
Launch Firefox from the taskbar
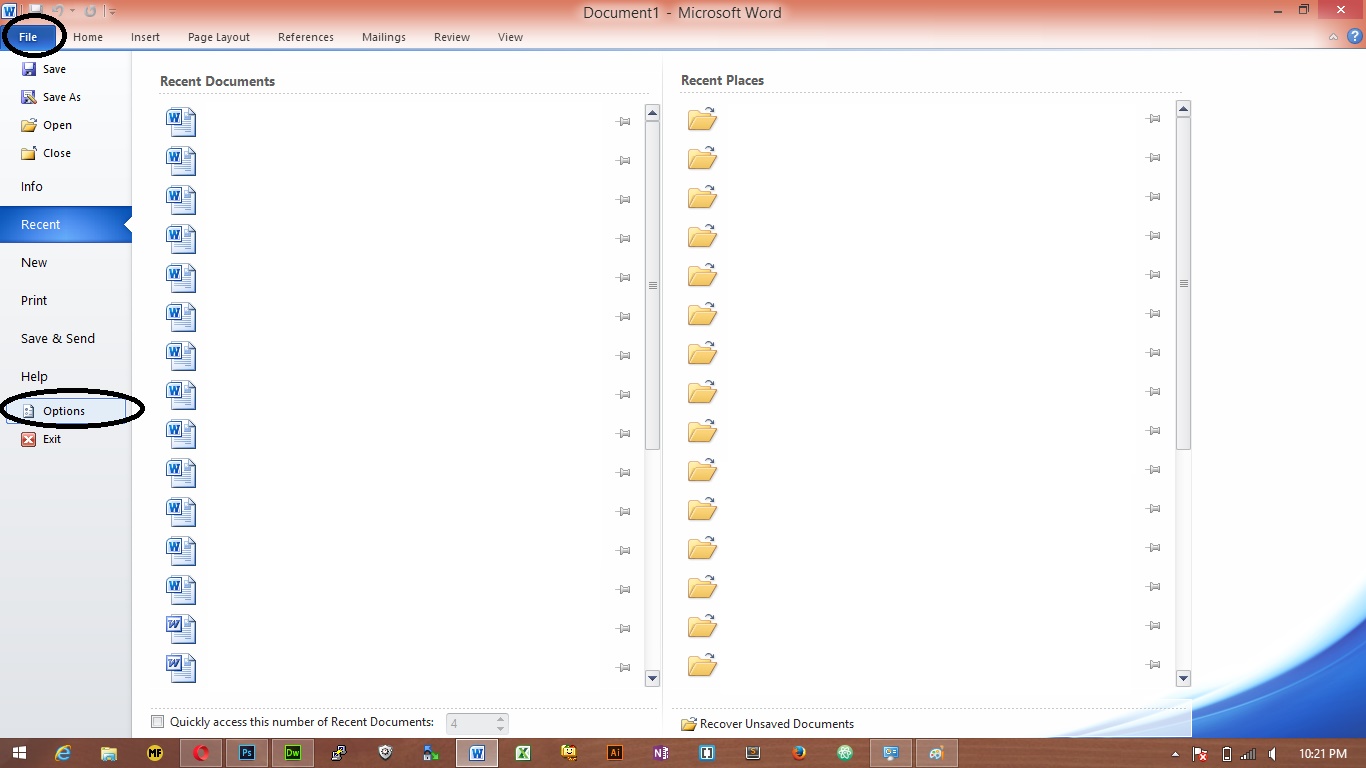[x=799, y=753]
